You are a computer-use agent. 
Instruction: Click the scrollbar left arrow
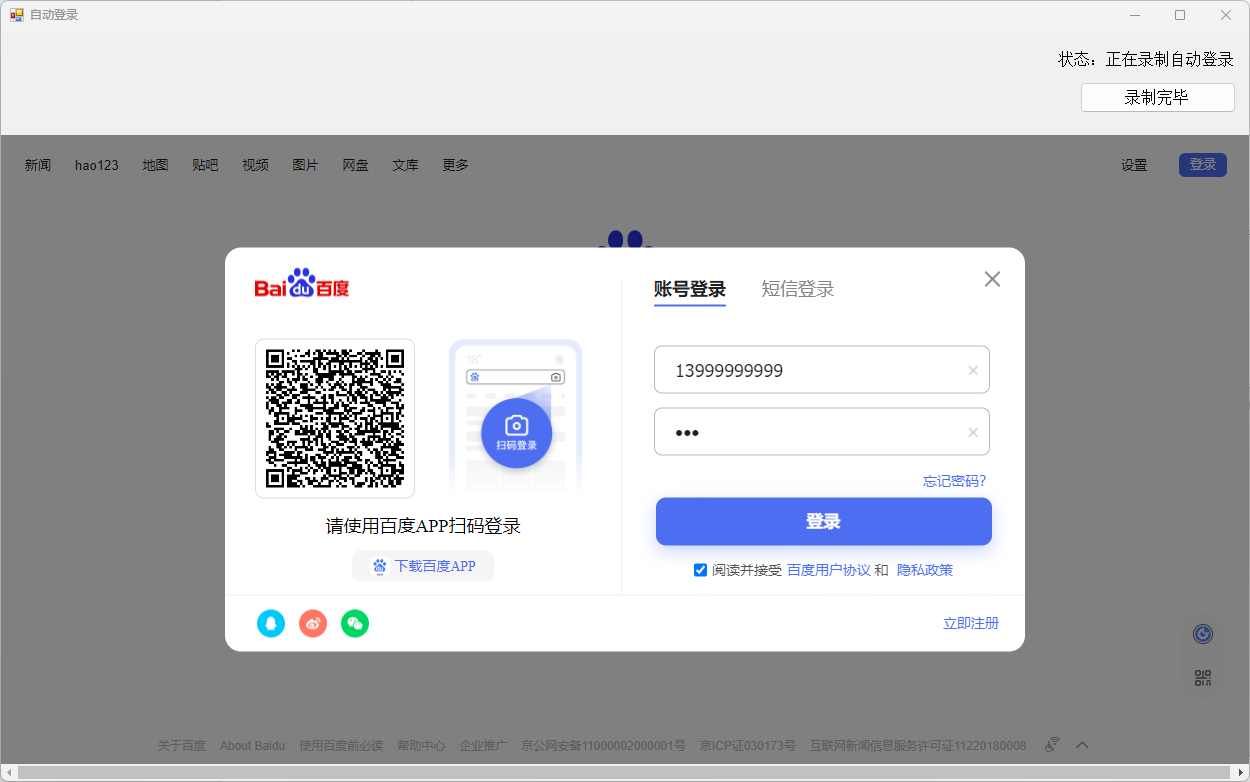coord(8,773)
